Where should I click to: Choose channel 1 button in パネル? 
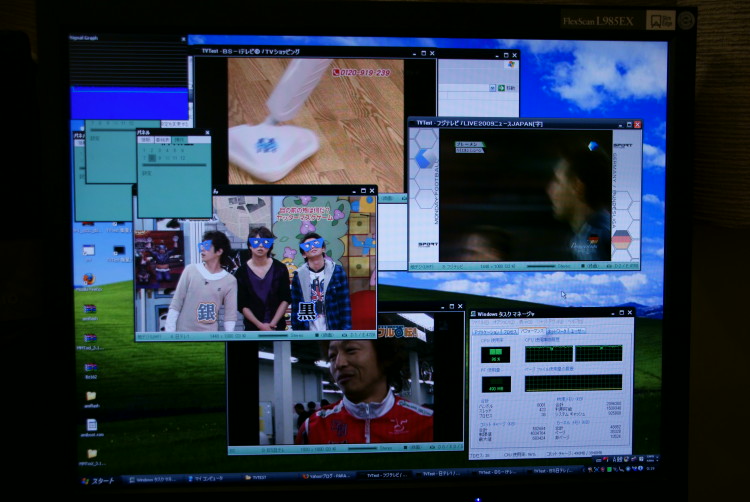[x=144, y=150]
